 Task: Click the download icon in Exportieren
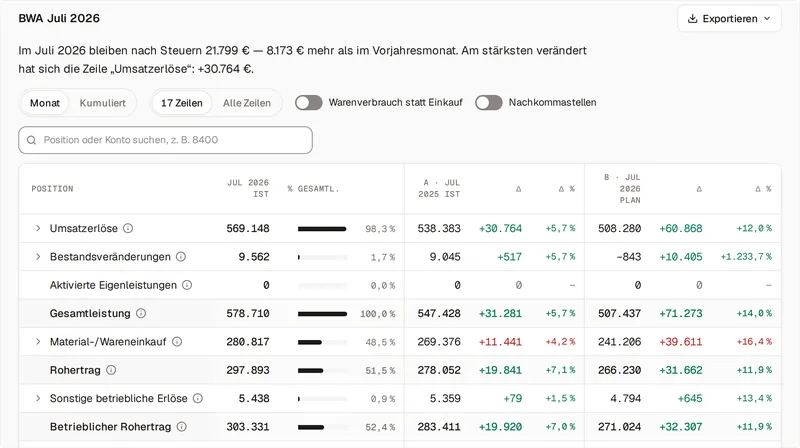point(692,19)
